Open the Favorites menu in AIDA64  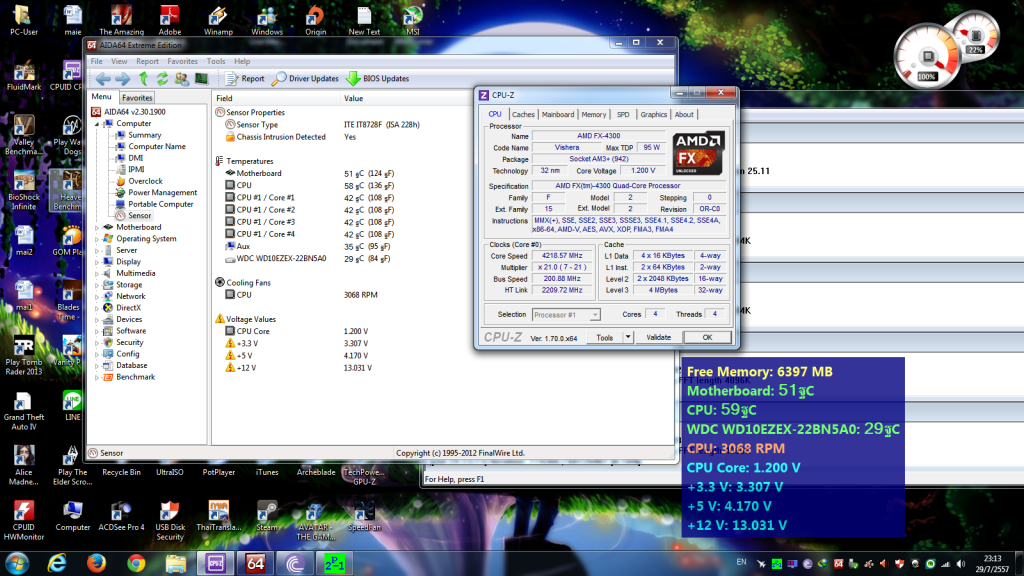coord(182,61)
